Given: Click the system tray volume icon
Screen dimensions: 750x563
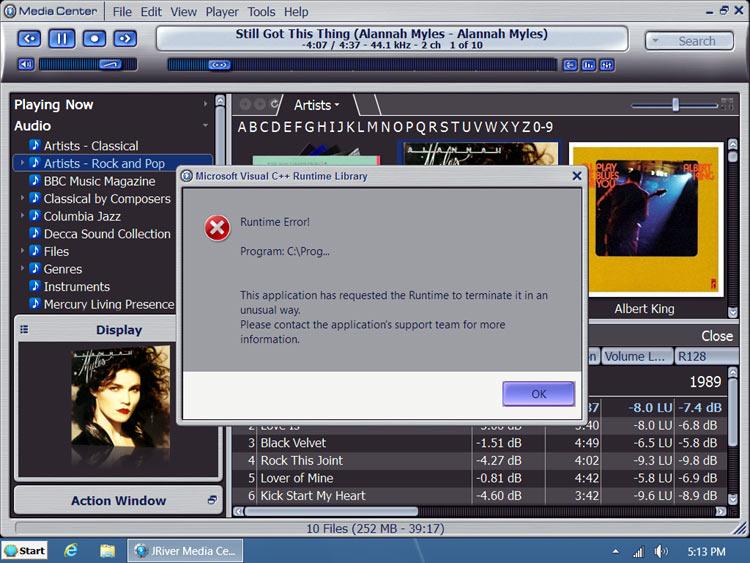Looking at the screenshot, I should point(661,551).
